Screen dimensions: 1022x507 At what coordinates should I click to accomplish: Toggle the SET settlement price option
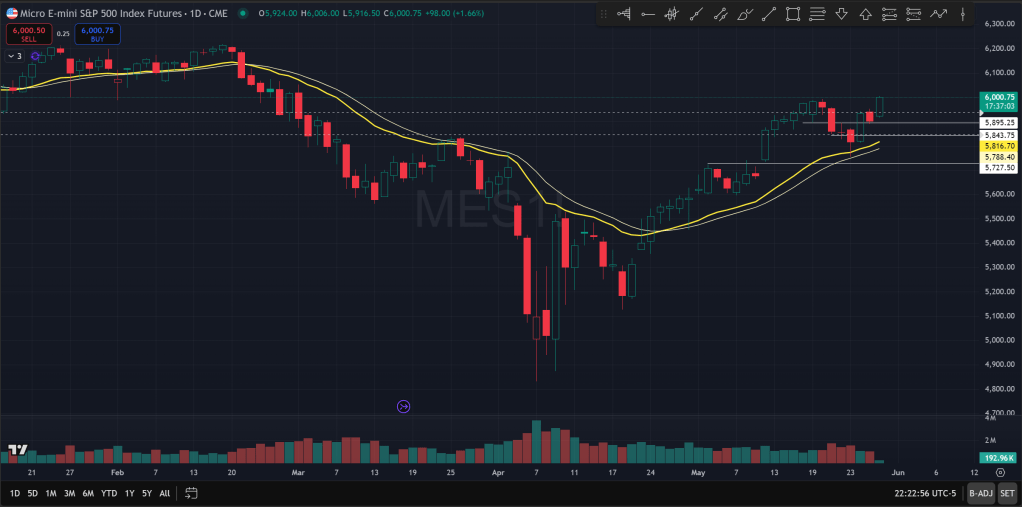point(1006,493)
